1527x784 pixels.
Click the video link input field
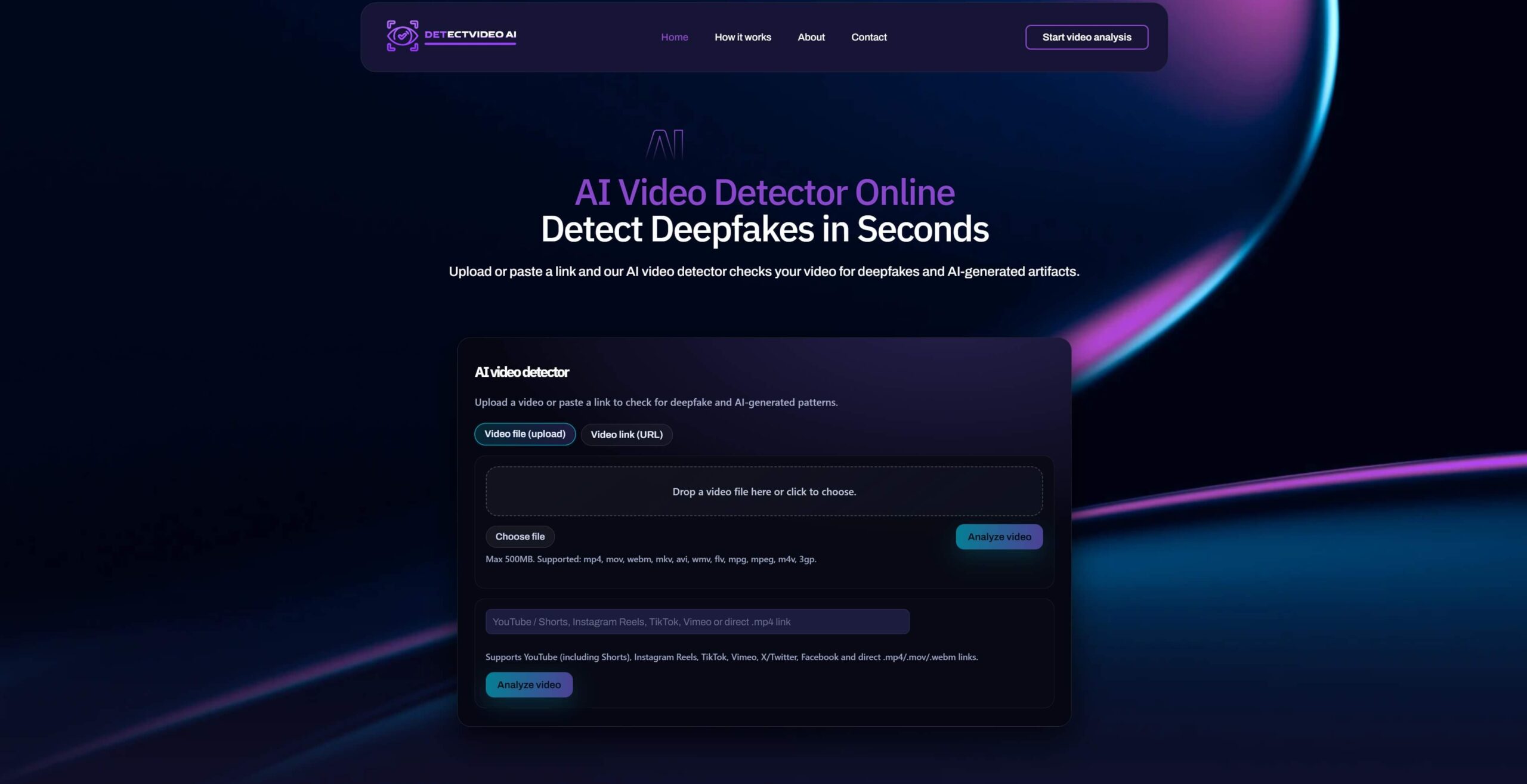click(697, 621)
